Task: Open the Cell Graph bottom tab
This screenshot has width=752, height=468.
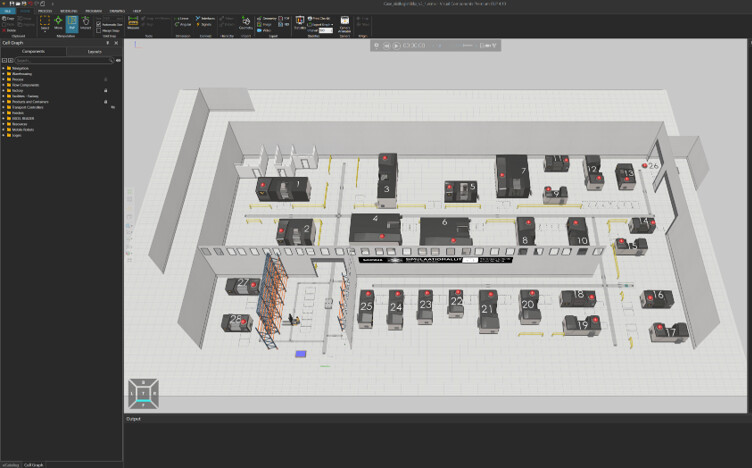Action: [34, 465]
